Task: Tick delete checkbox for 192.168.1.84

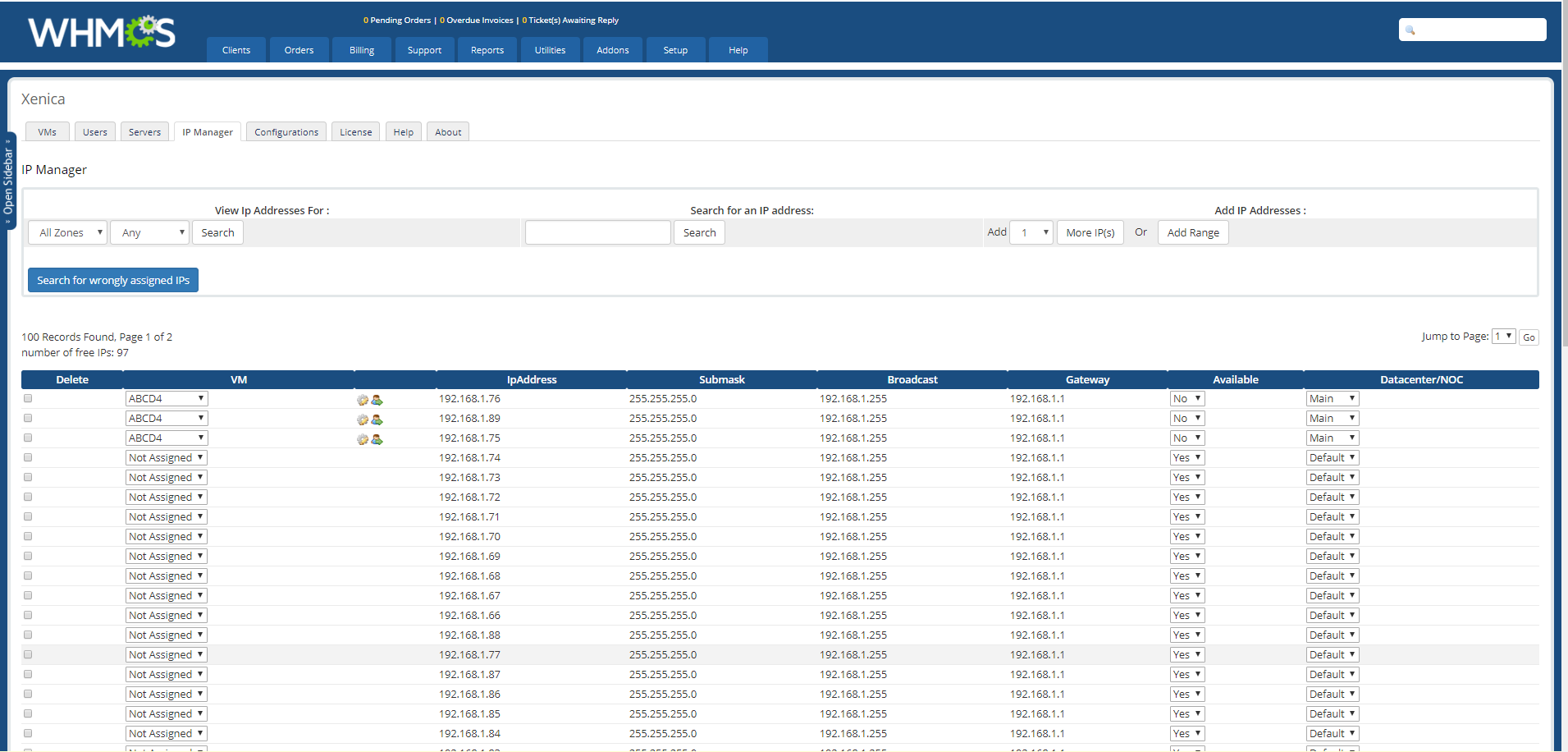Action: [x=28, y=733]
